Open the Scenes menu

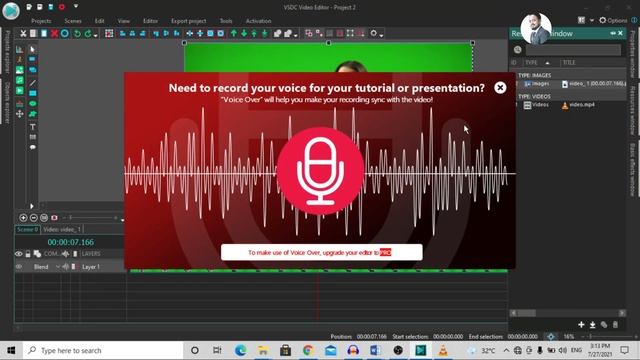point(73,21)
